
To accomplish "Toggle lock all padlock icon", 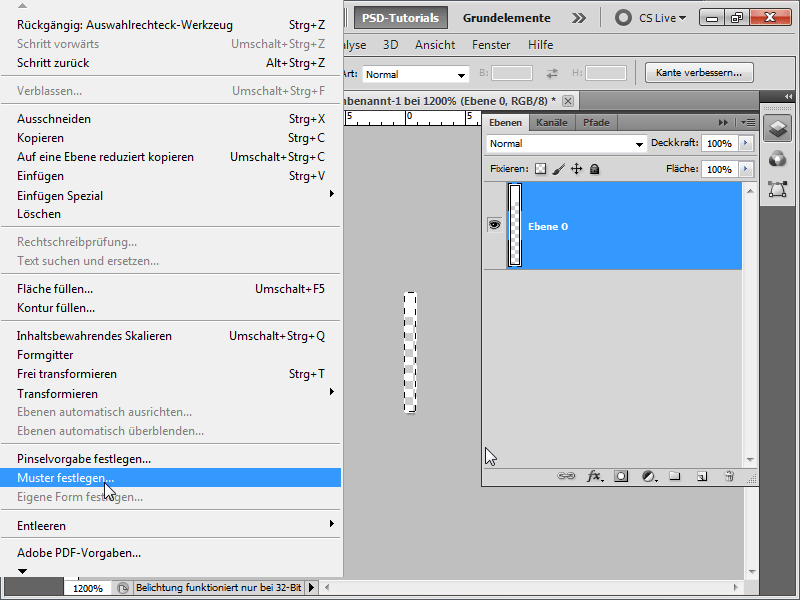I will click(594, 169).
